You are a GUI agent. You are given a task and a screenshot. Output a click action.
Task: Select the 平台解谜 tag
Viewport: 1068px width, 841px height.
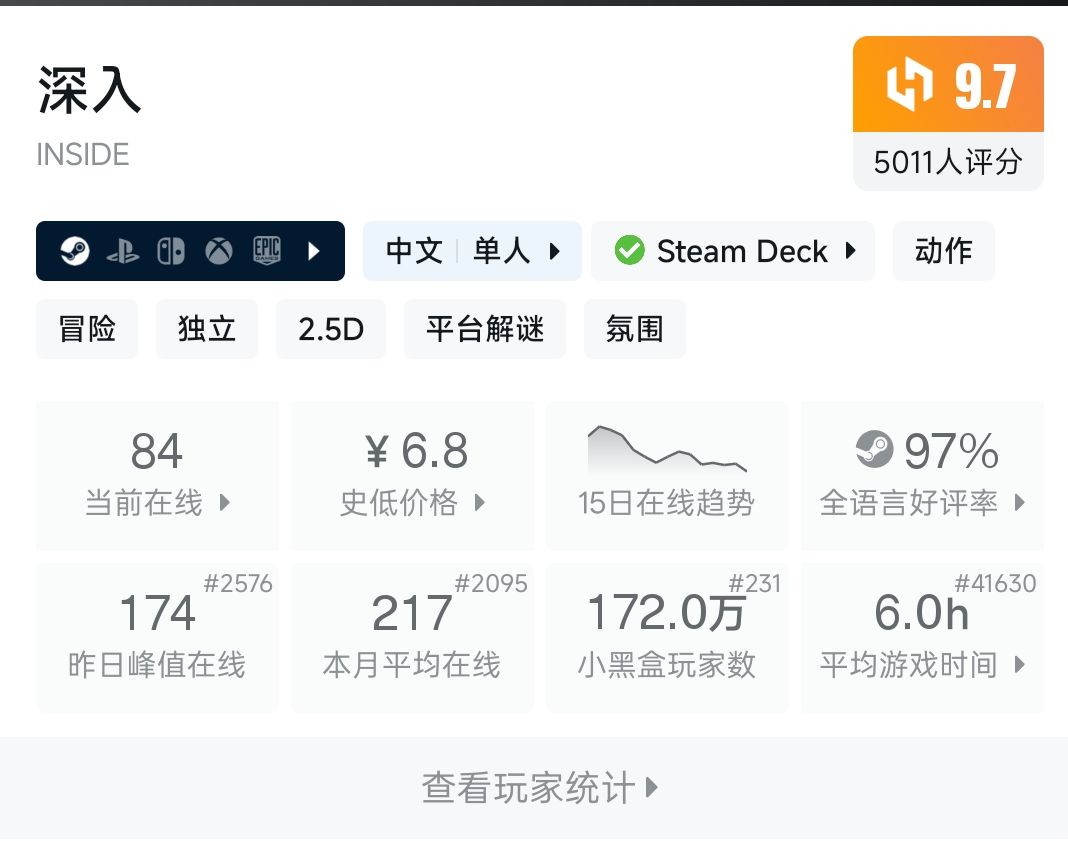pyautogui.click(x=485, y=329)
